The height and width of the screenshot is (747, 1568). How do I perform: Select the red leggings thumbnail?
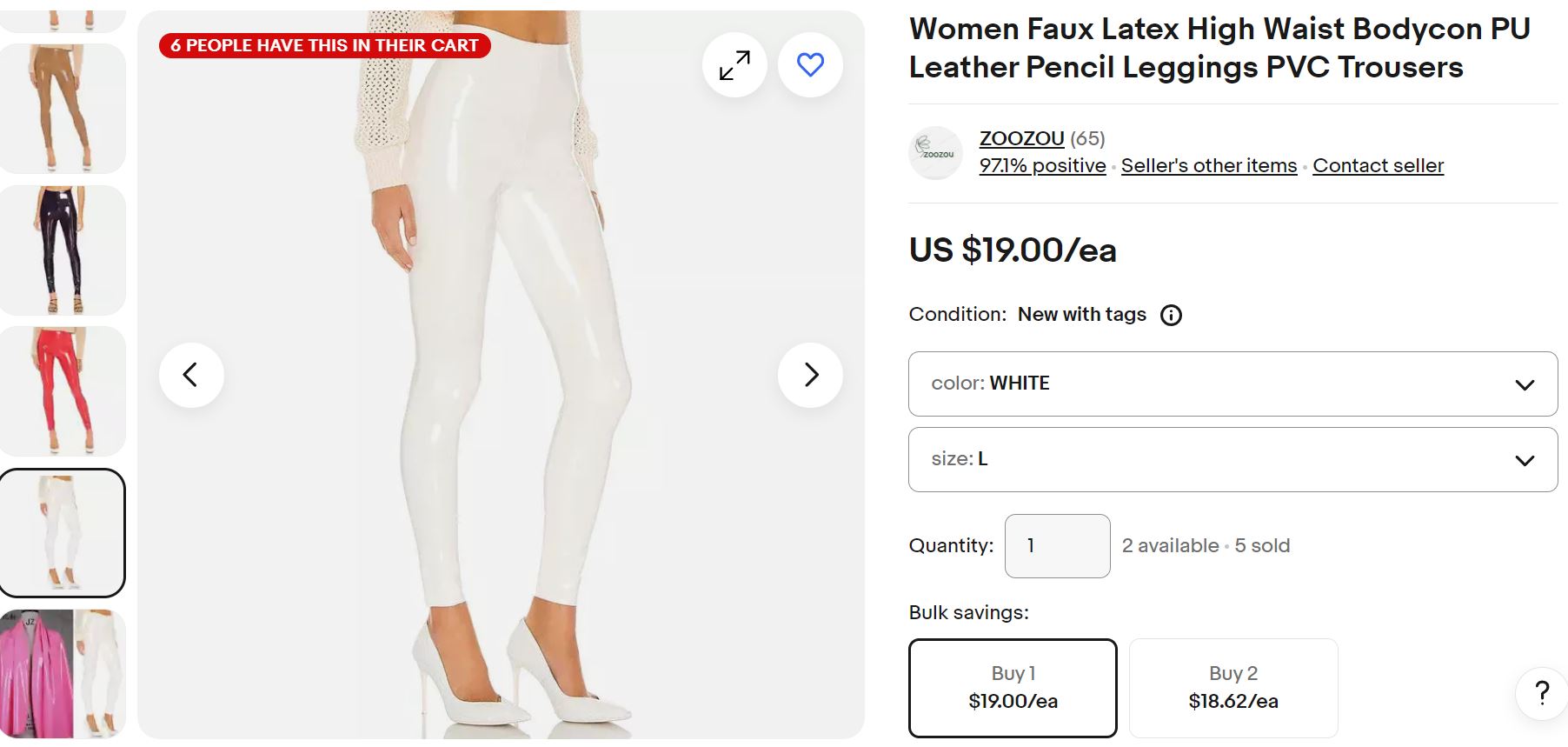point(63,391)
